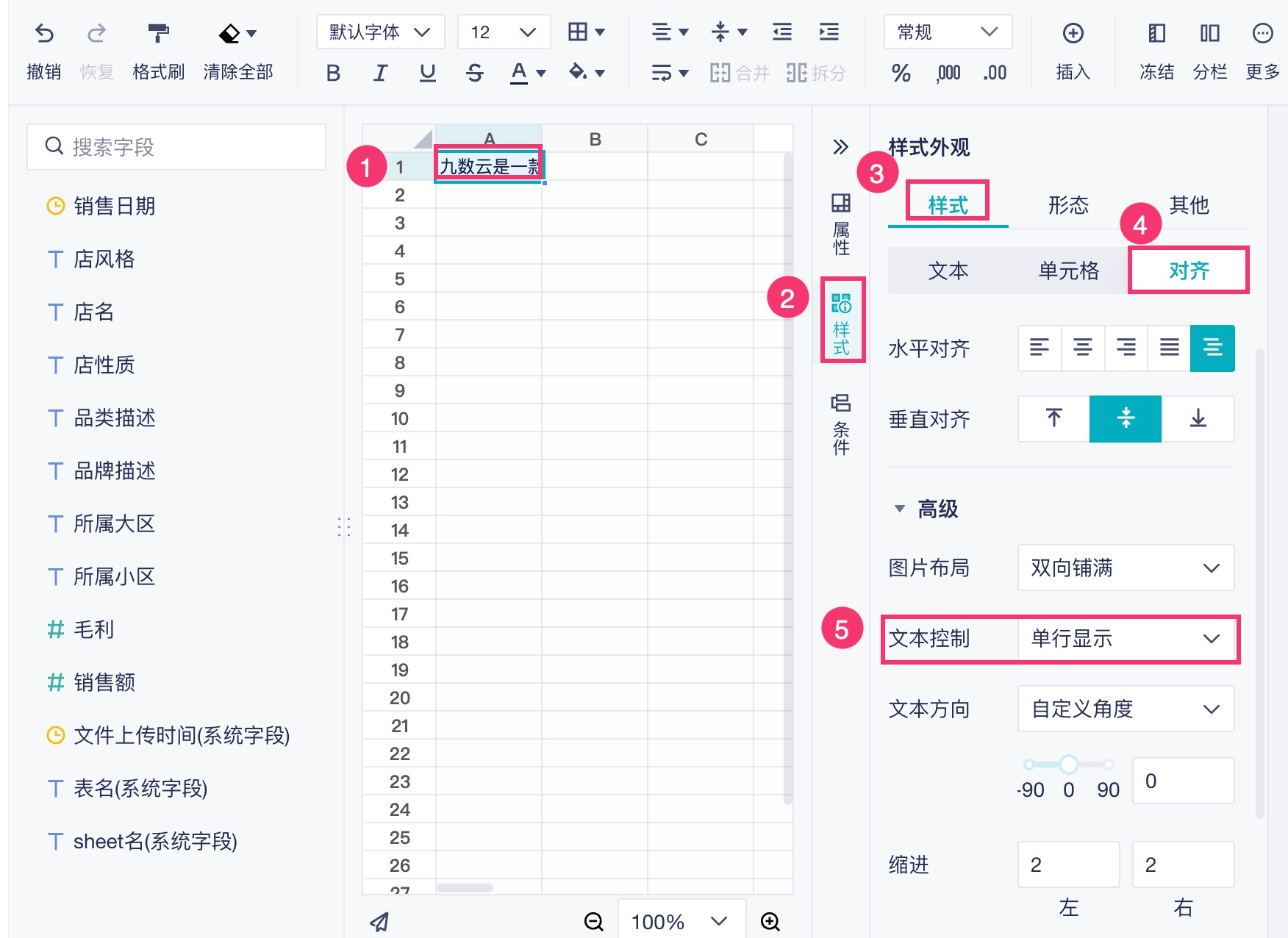The width and height of the screenshot is (1288, 938).
Task: Apply percent format with % icon
Action: click(901, 73)
